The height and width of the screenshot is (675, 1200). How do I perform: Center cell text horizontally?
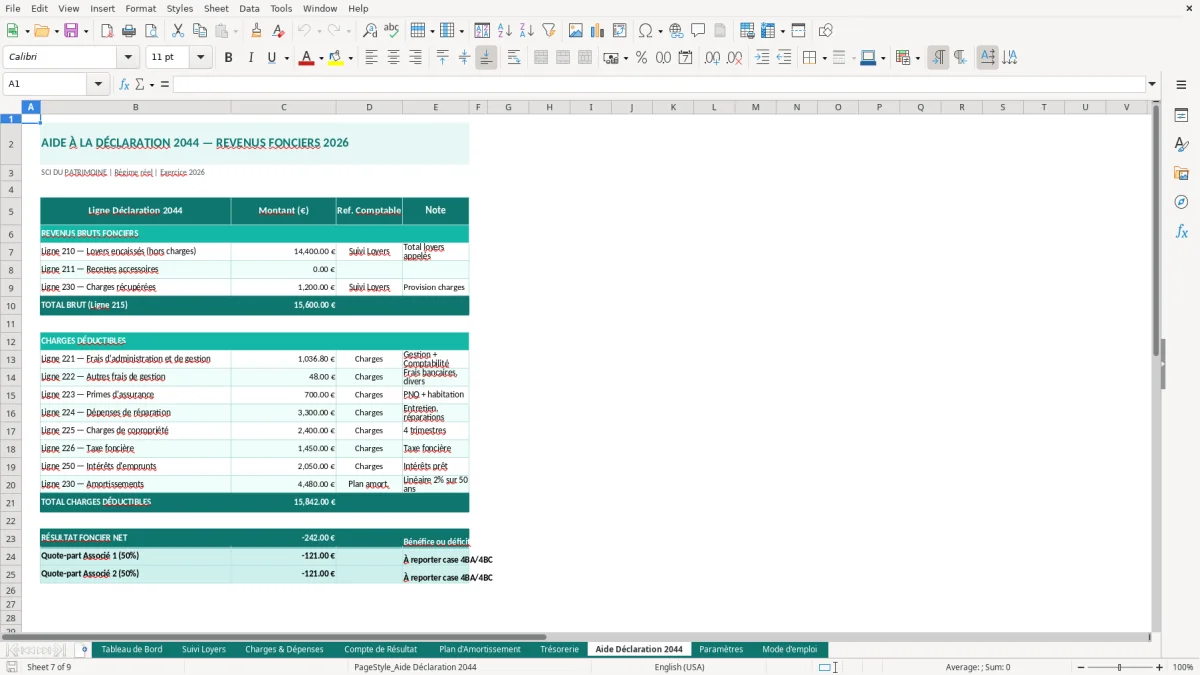[x=393, y=58]
